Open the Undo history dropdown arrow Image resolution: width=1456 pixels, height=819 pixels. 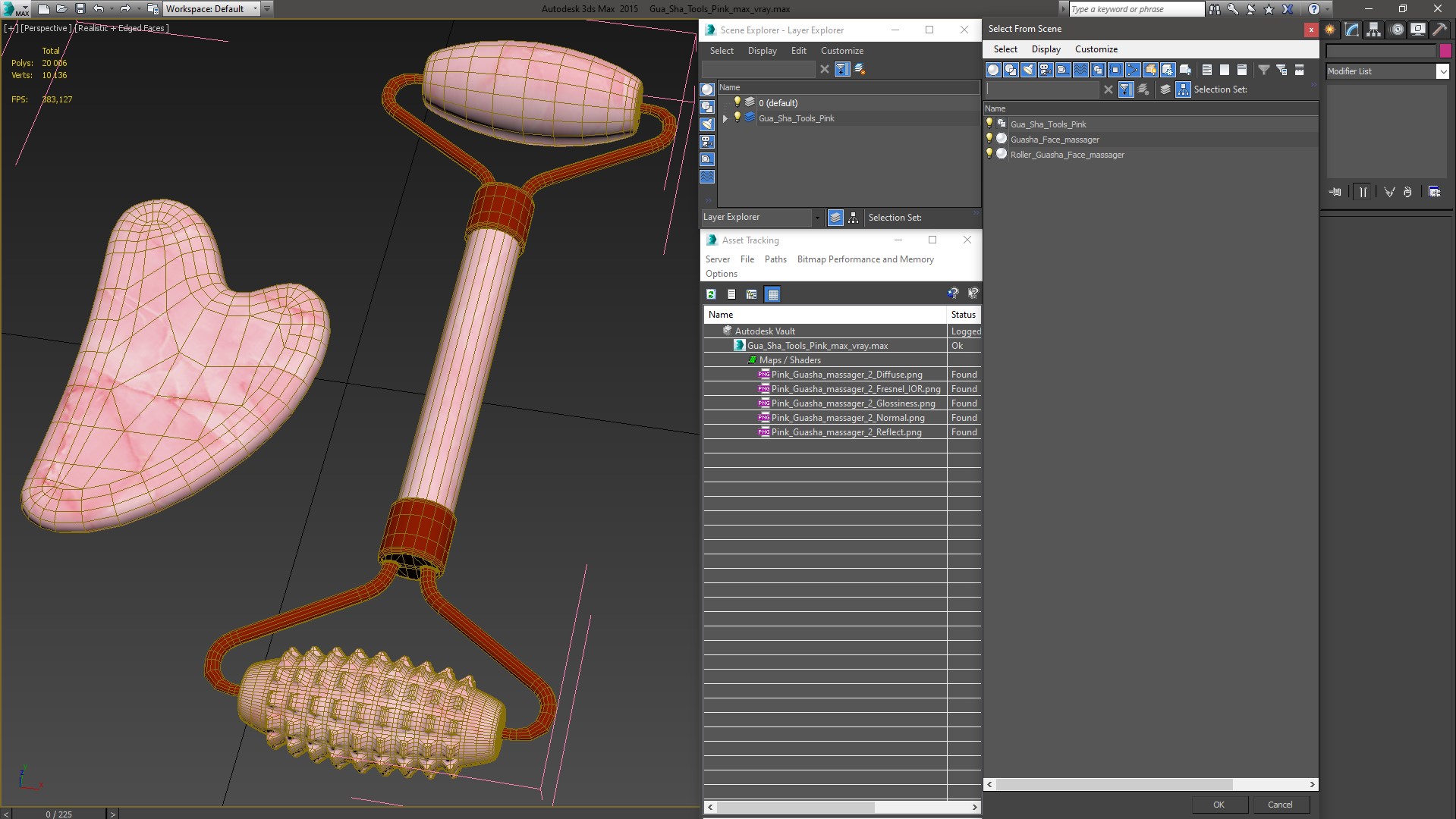pyautogui.click(x=112, y=9)
